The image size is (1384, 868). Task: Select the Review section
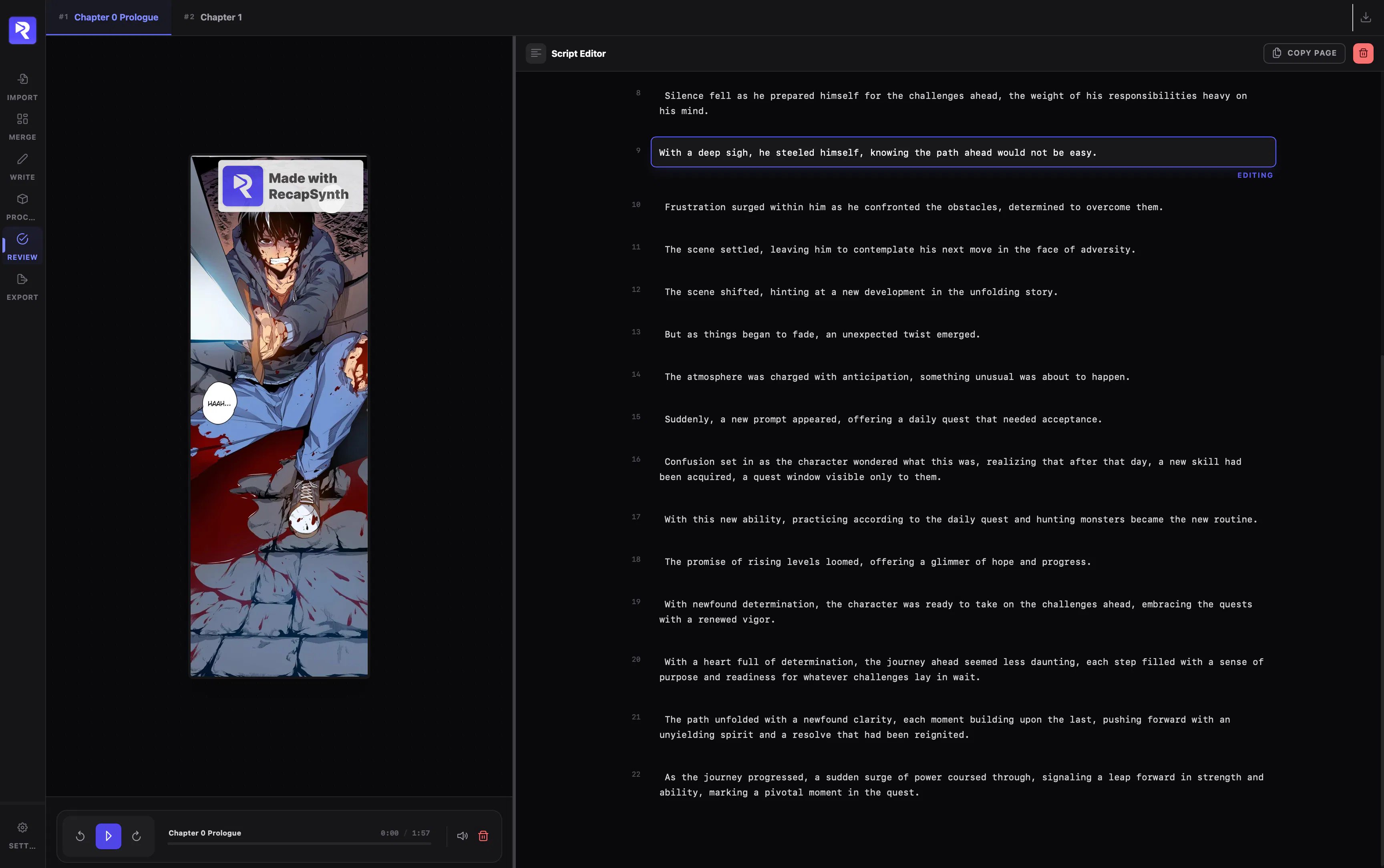click(22, 247)
